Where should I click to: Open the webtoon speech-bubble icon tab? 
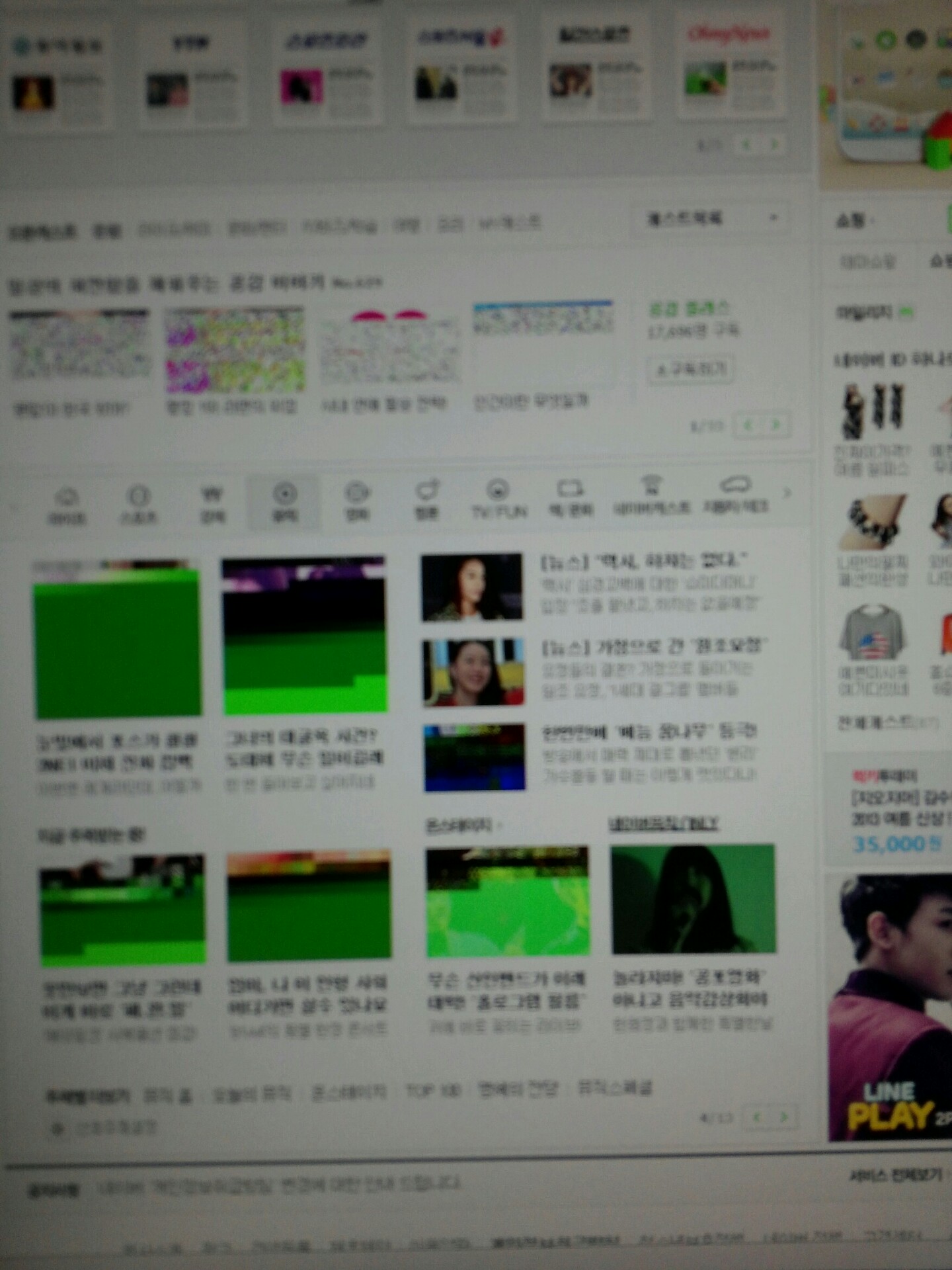point(427,501)
